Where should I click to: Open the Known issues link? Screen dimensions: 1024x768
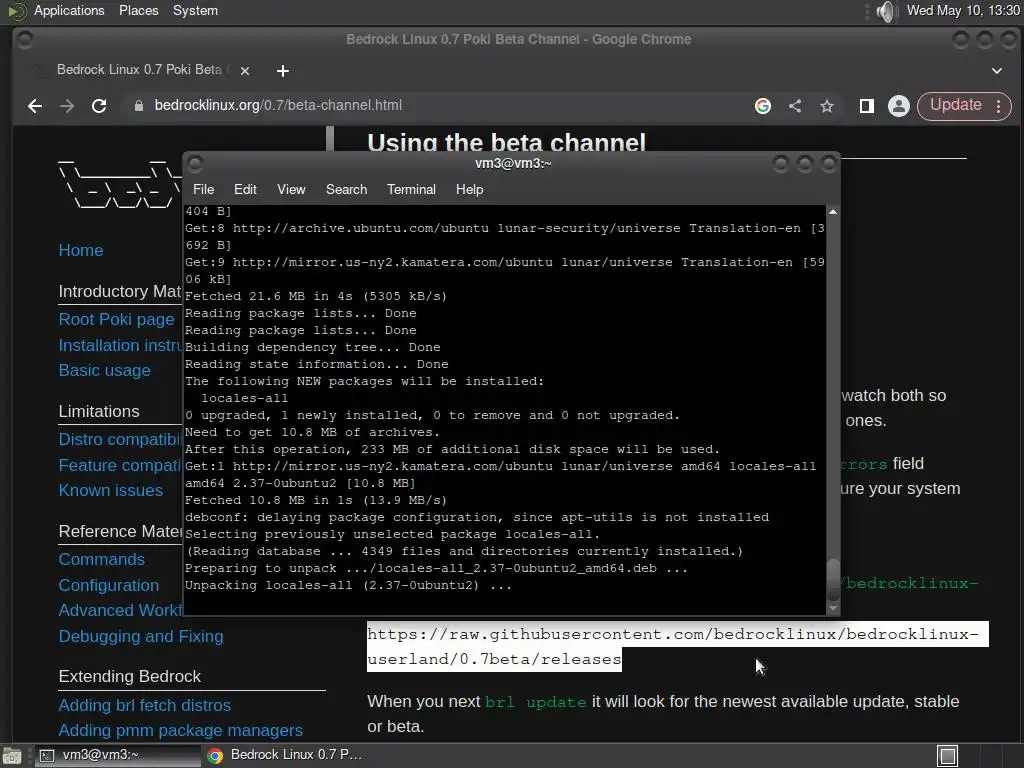(110, 490)
